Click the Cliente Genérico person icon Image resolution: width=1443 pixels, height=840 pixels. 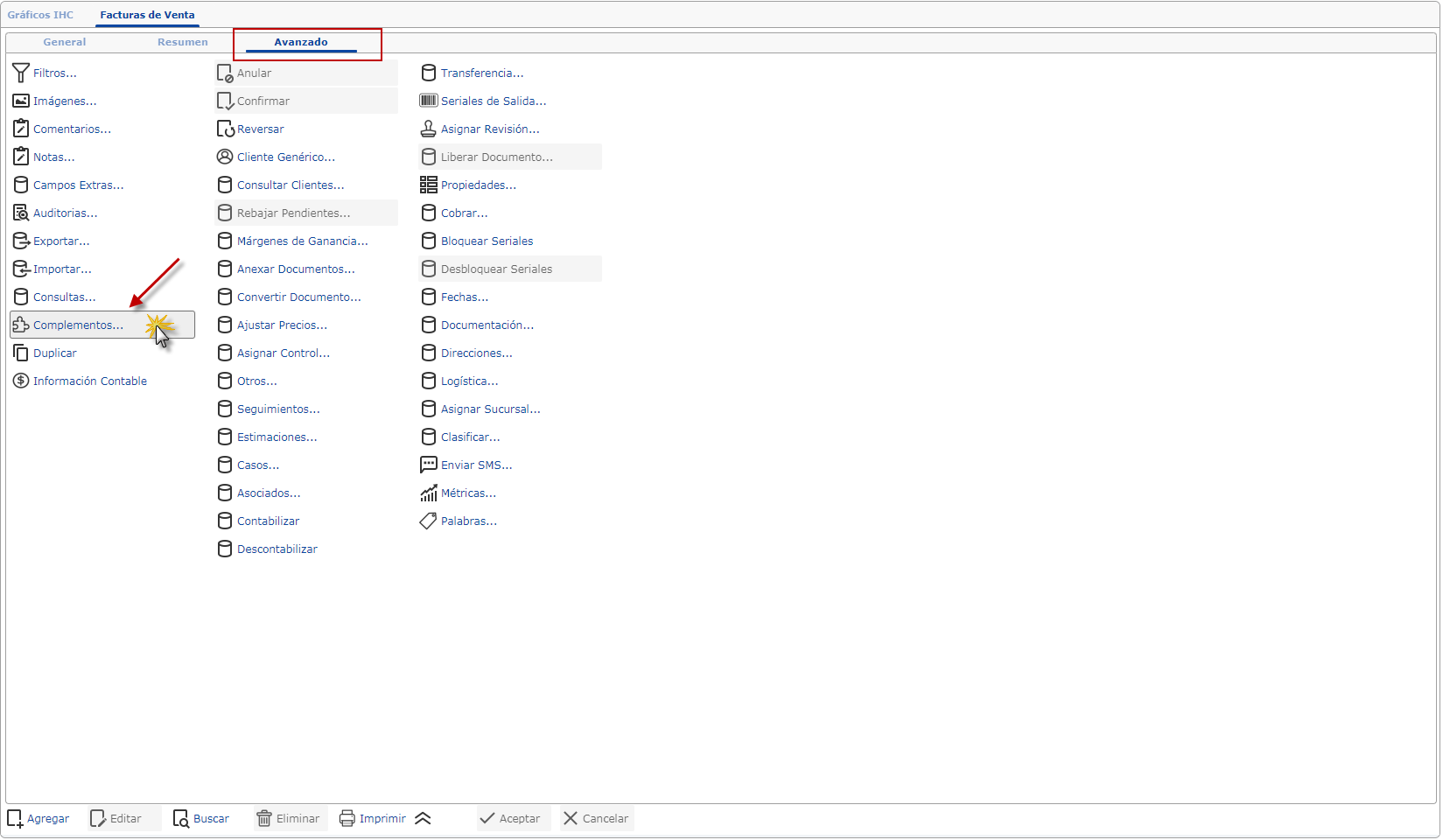click(225, 157)
